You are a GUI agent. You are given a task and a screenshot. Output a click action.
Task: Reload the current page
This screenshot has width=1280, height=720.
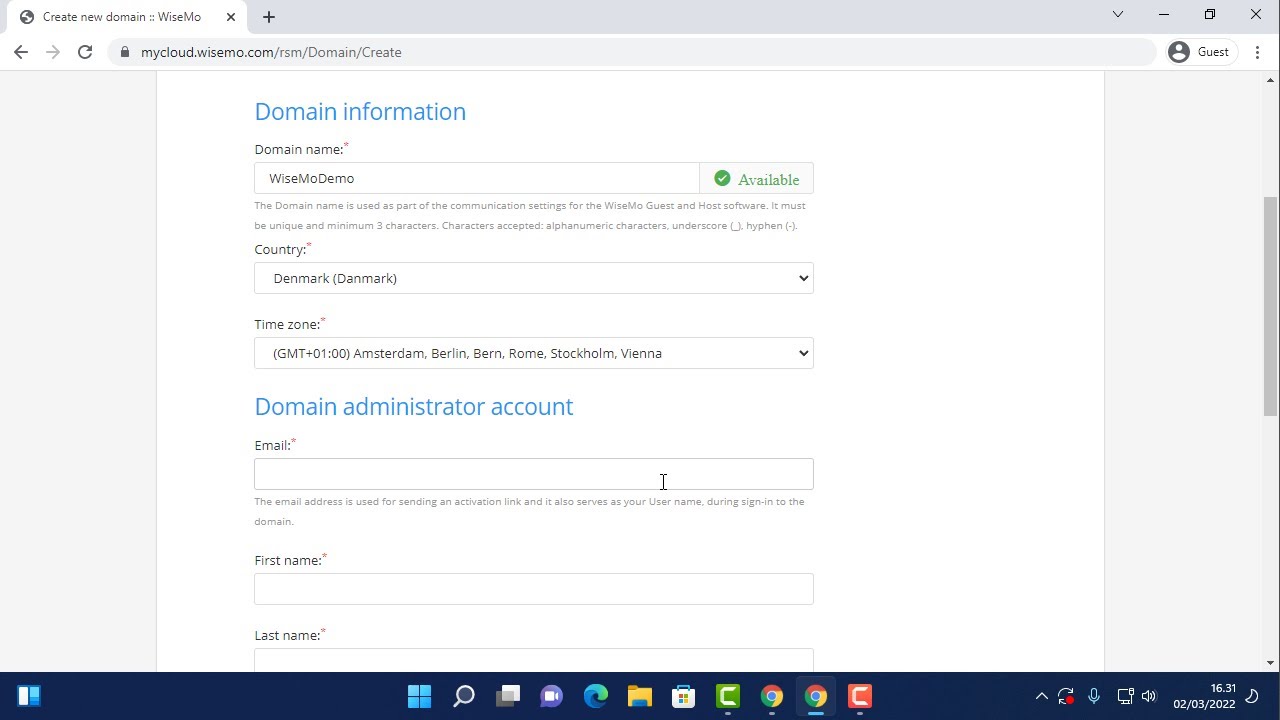click(85, 52)
